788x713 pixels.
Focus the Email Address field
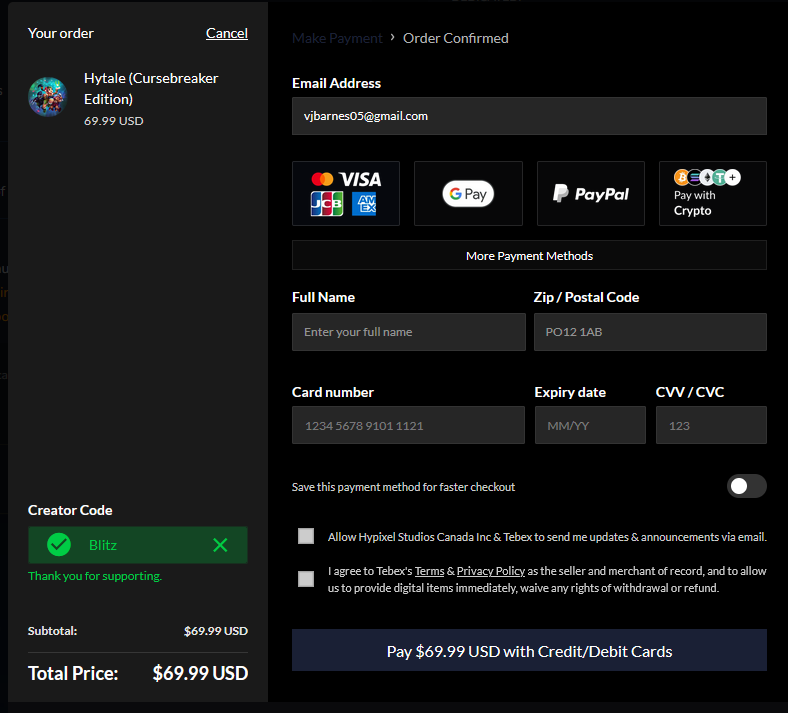click(x=529, y=116)
